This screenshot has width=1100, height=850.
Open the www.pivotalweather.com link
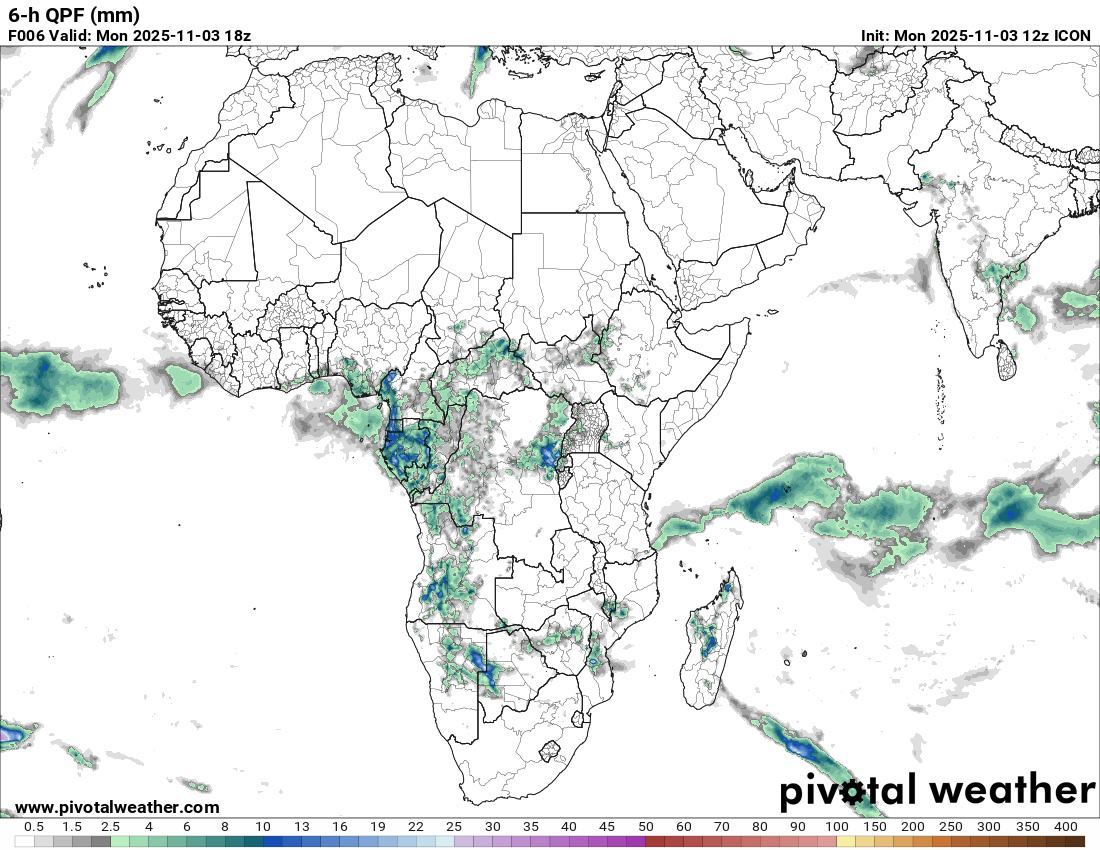117,807
